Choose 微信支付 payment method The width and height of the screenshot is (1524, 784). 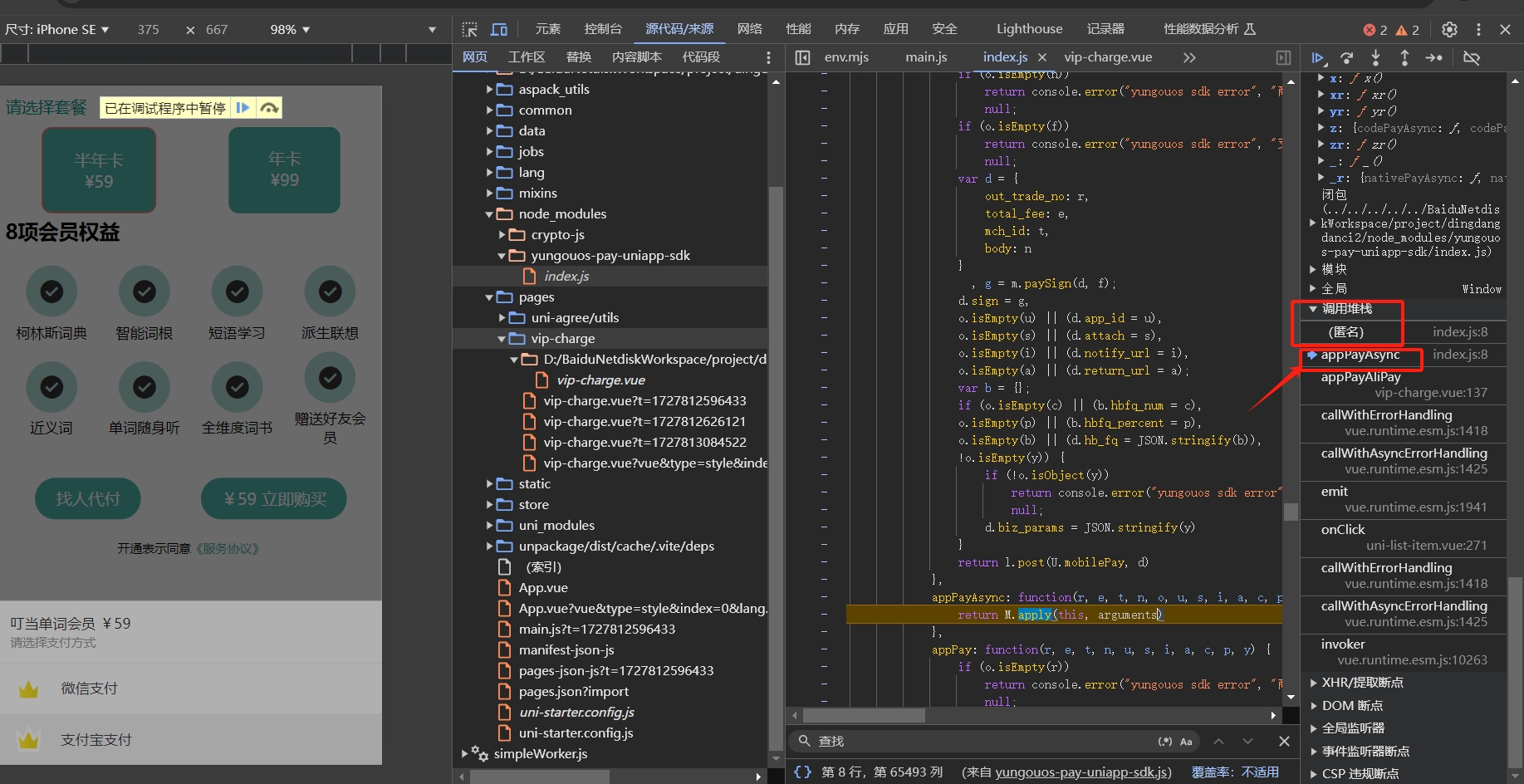(191, 688)
